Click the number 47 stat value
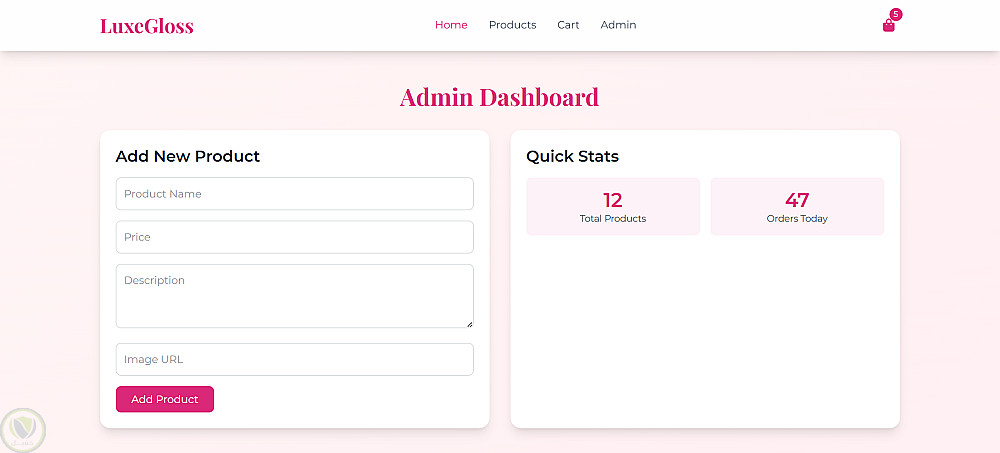The image size is (1000, 453). pos(797,200)
